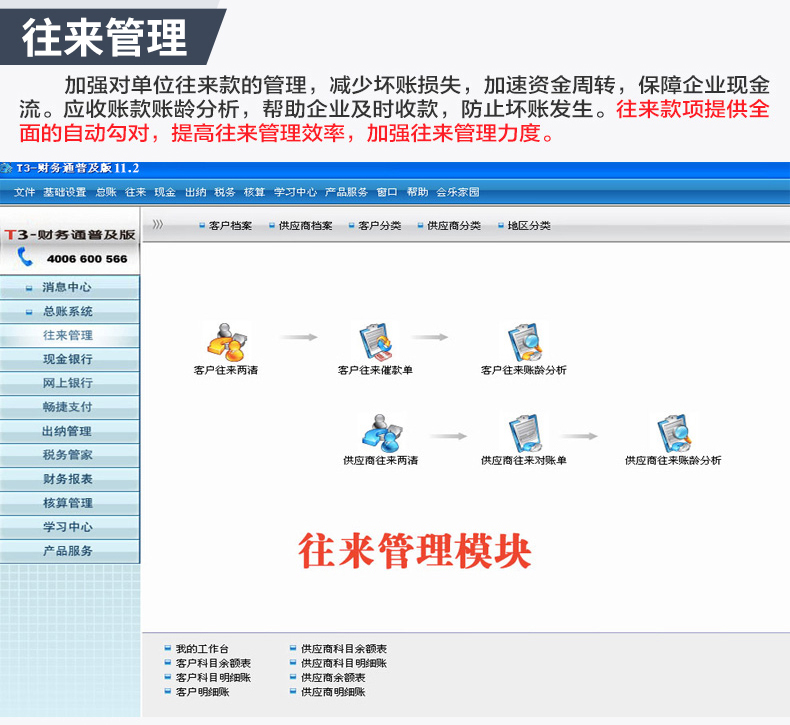
Task: Select 现金银行 in the left sidebar
Action: 70,359
